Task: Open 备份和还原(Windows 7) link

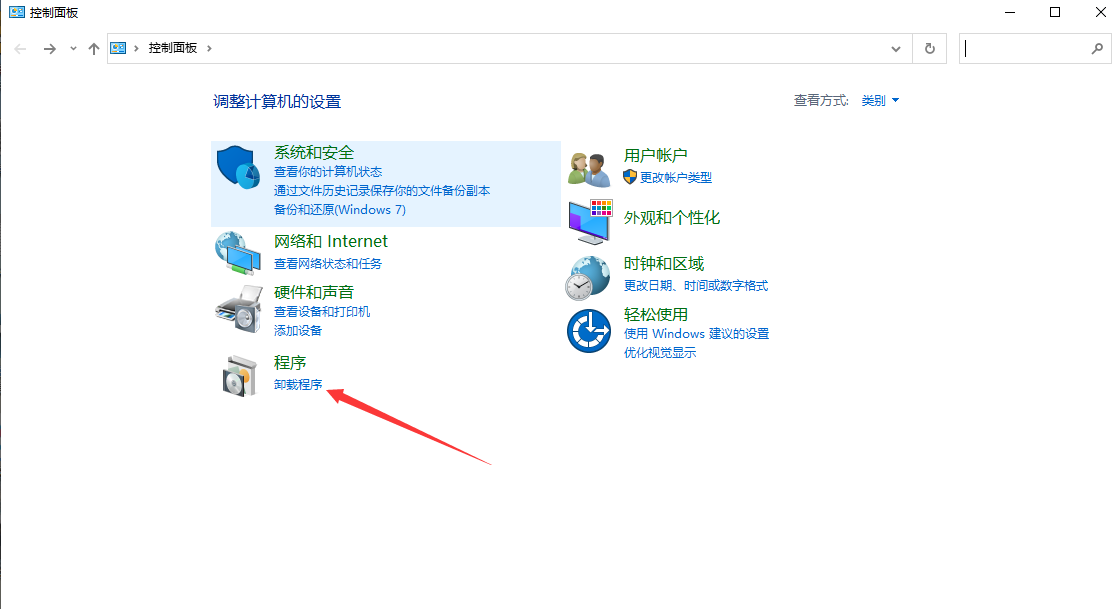Action: pyautogui.click(x=340, y=209)
